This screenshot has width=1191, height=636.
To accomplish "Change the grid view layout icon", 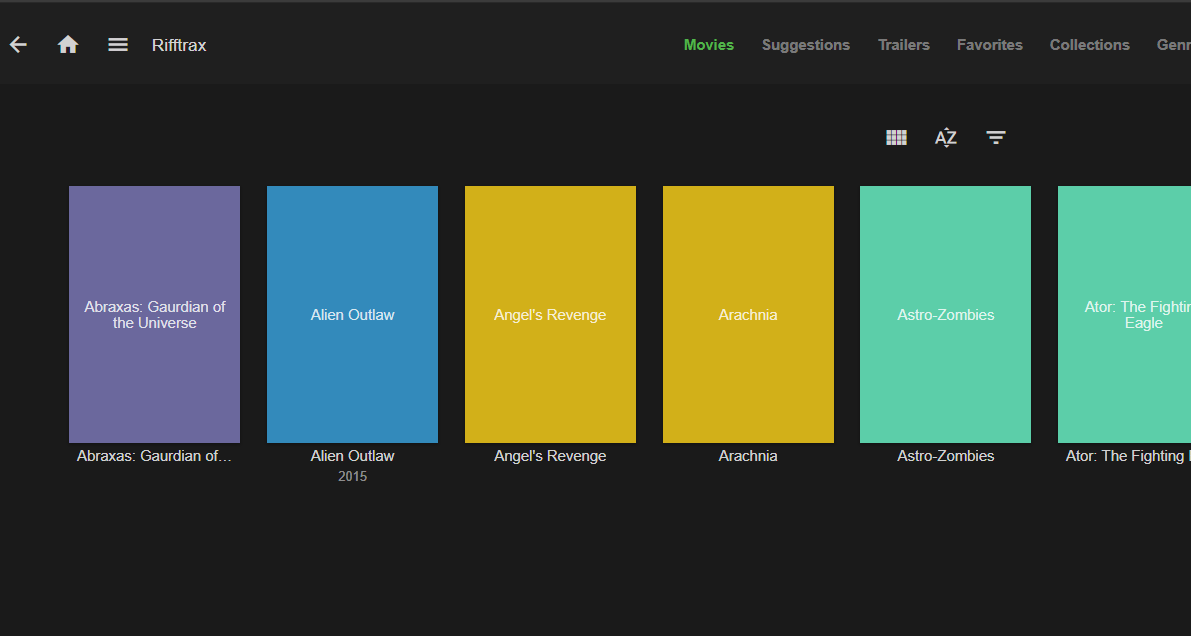I will click(896, 138).
